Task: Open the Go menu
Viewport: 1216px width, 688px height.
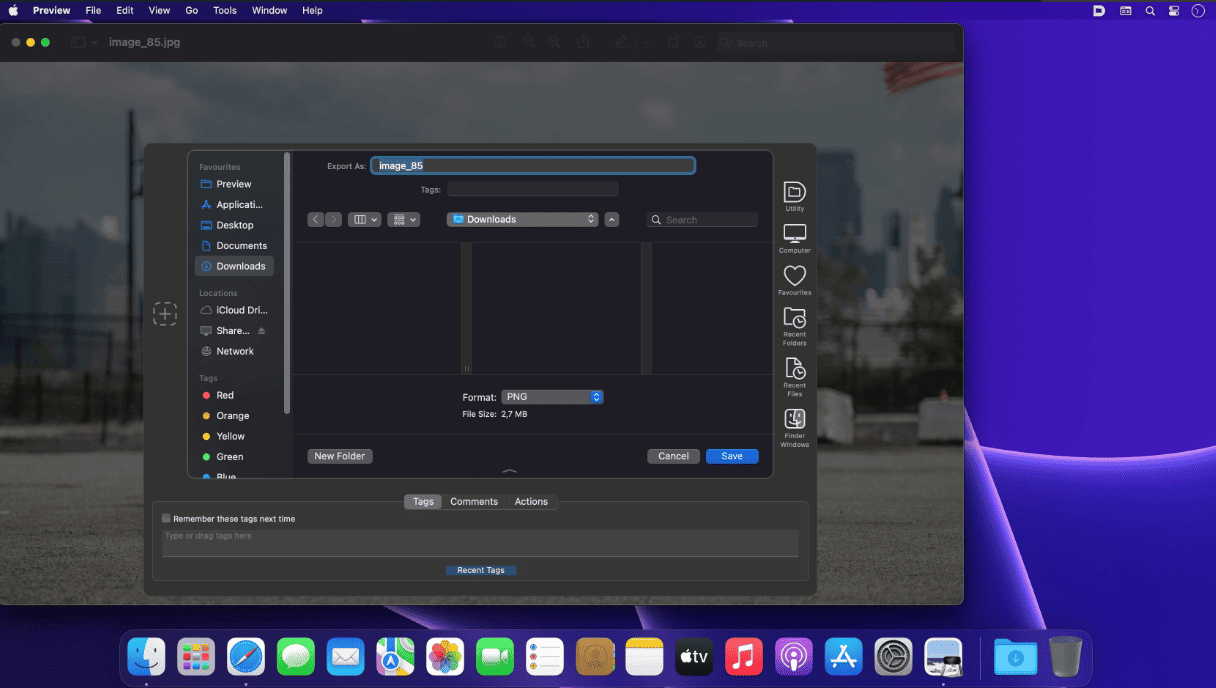Action: pyautogui.click(x=191, y=10)
